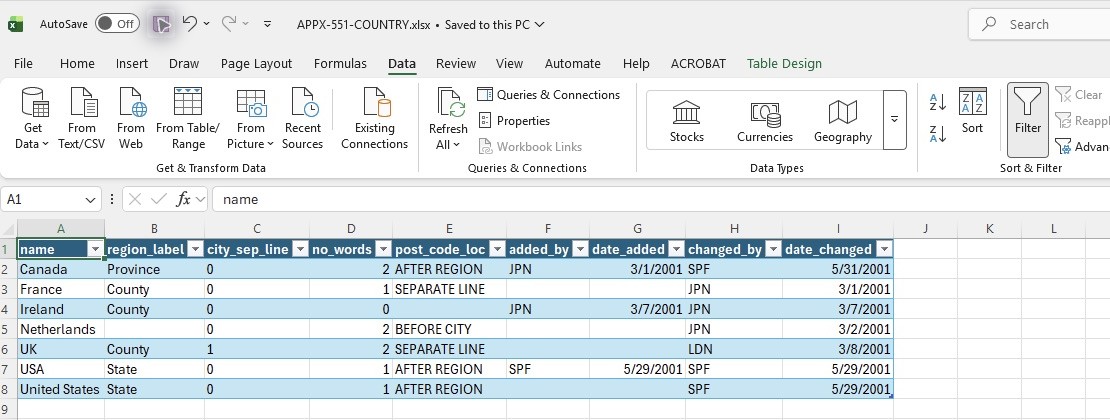Click From Table/Range icon
This screenshot has width=1110, height=420.
tap(188, 101)
